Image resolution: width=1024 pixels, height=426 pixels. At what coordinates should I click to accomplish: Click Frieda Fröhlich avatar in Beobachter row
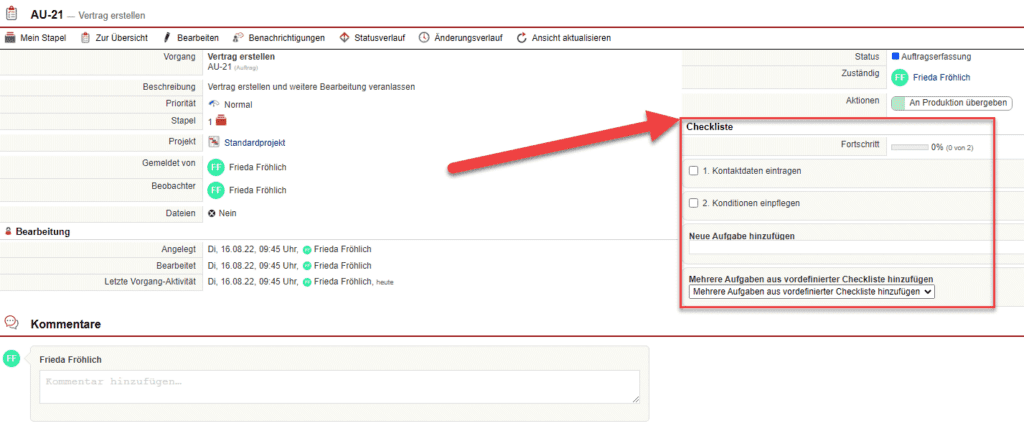216,190
